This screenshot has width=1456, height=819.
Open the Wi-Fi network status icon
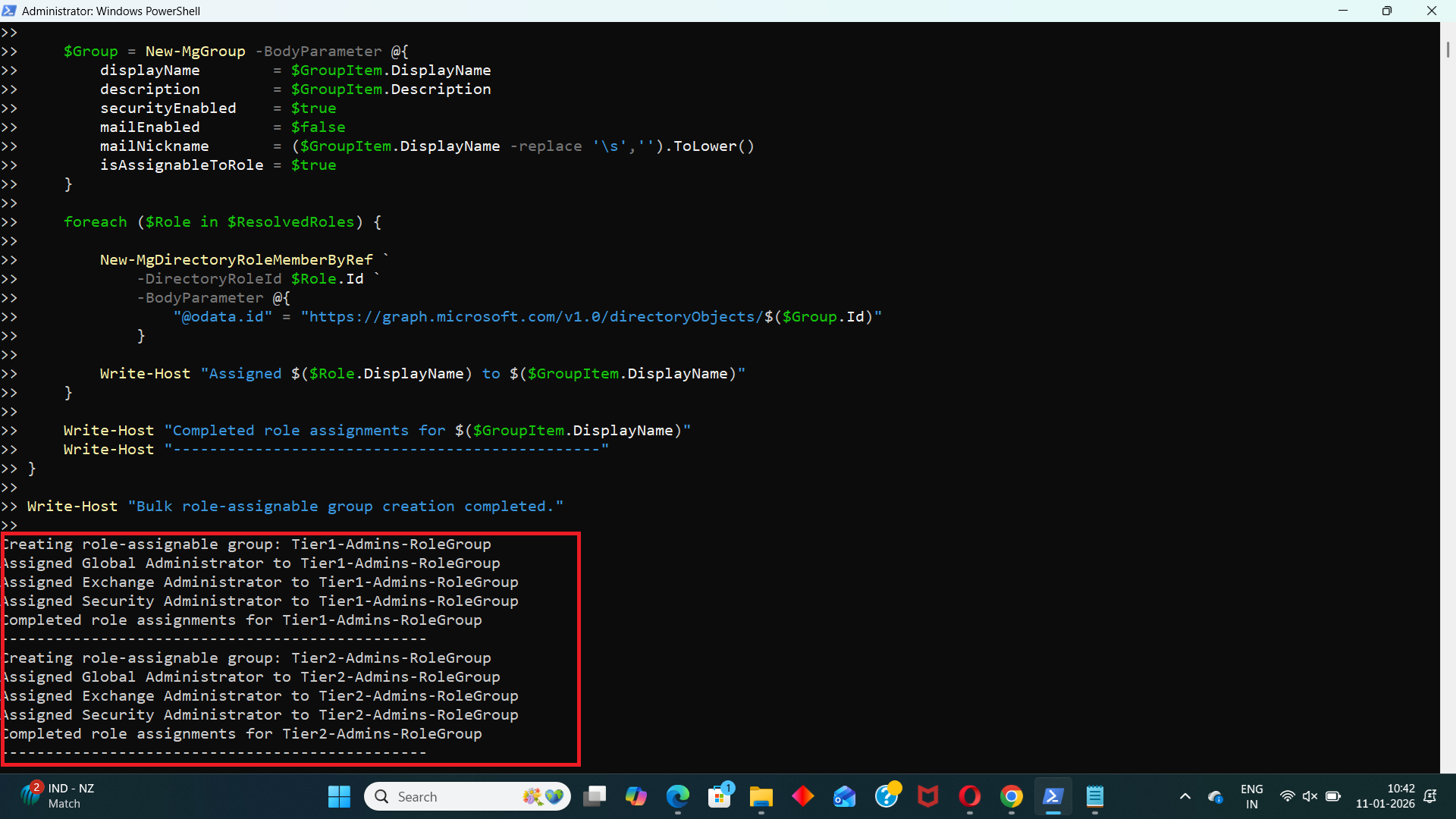click(x=1287, y=796)
